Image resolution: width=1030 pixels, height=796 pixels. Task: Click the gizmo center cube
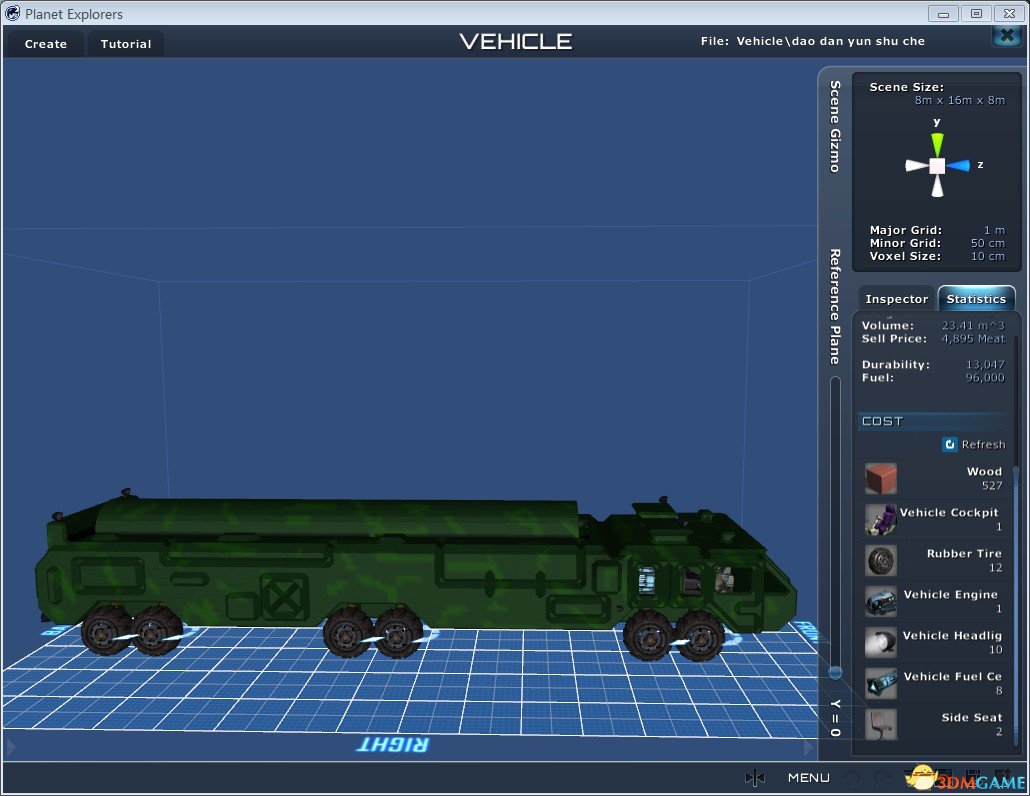pos(937,166)
